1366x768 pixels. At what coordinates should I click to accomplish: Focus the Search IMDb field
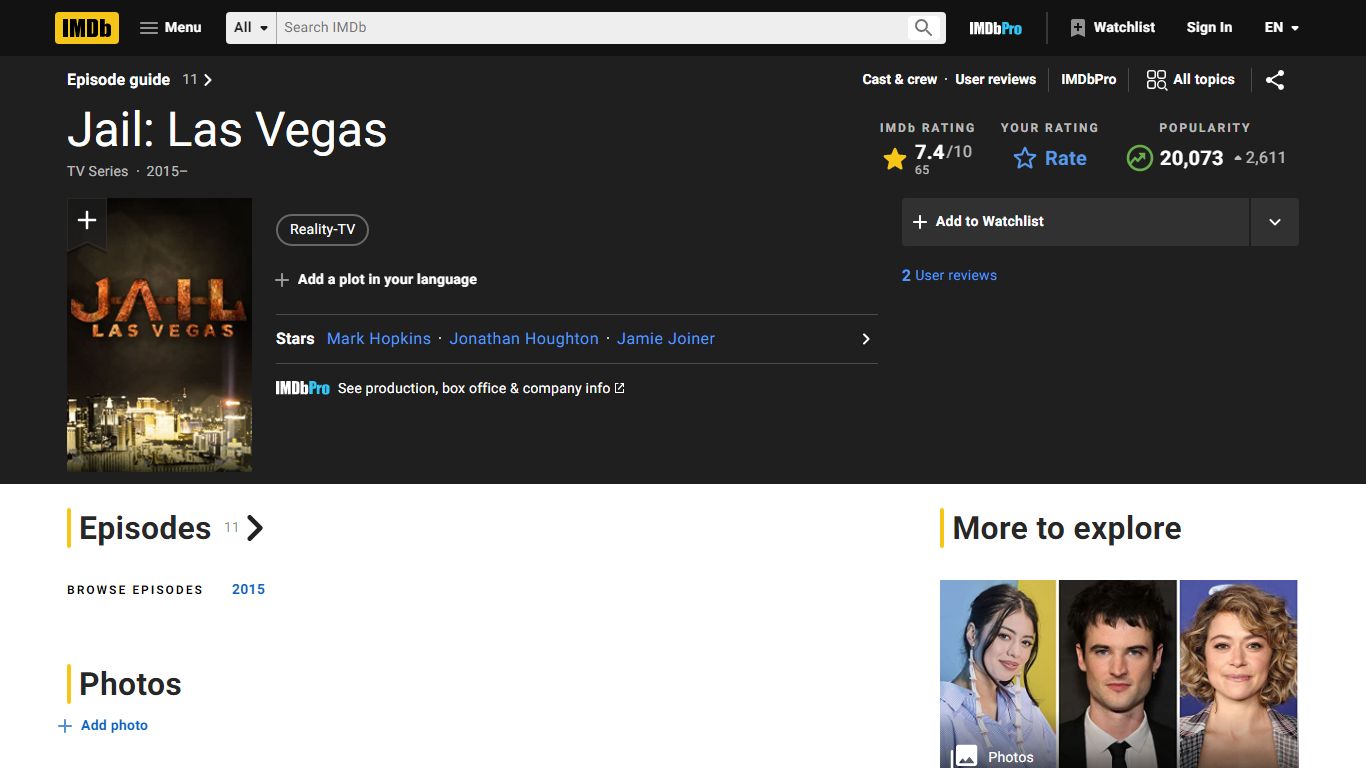tap(592, 28)
